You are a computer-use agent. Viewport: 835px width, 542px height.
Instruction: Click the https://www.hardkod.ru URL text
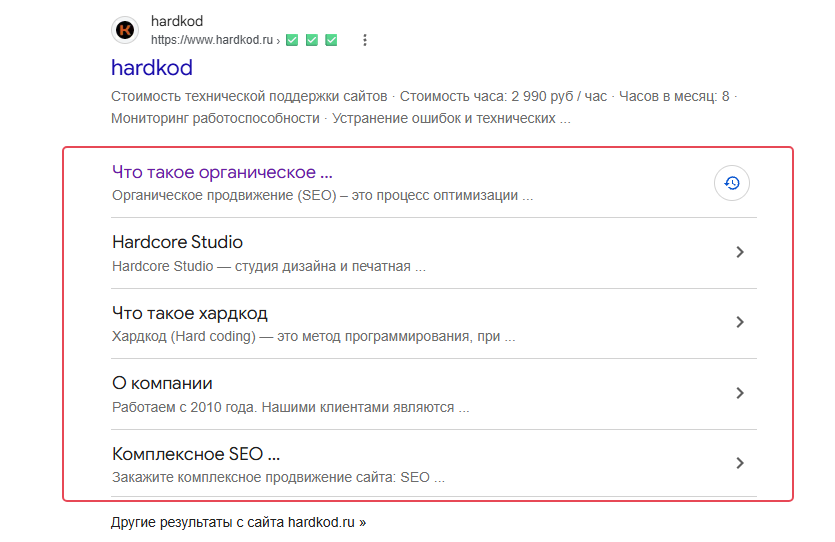211,40
